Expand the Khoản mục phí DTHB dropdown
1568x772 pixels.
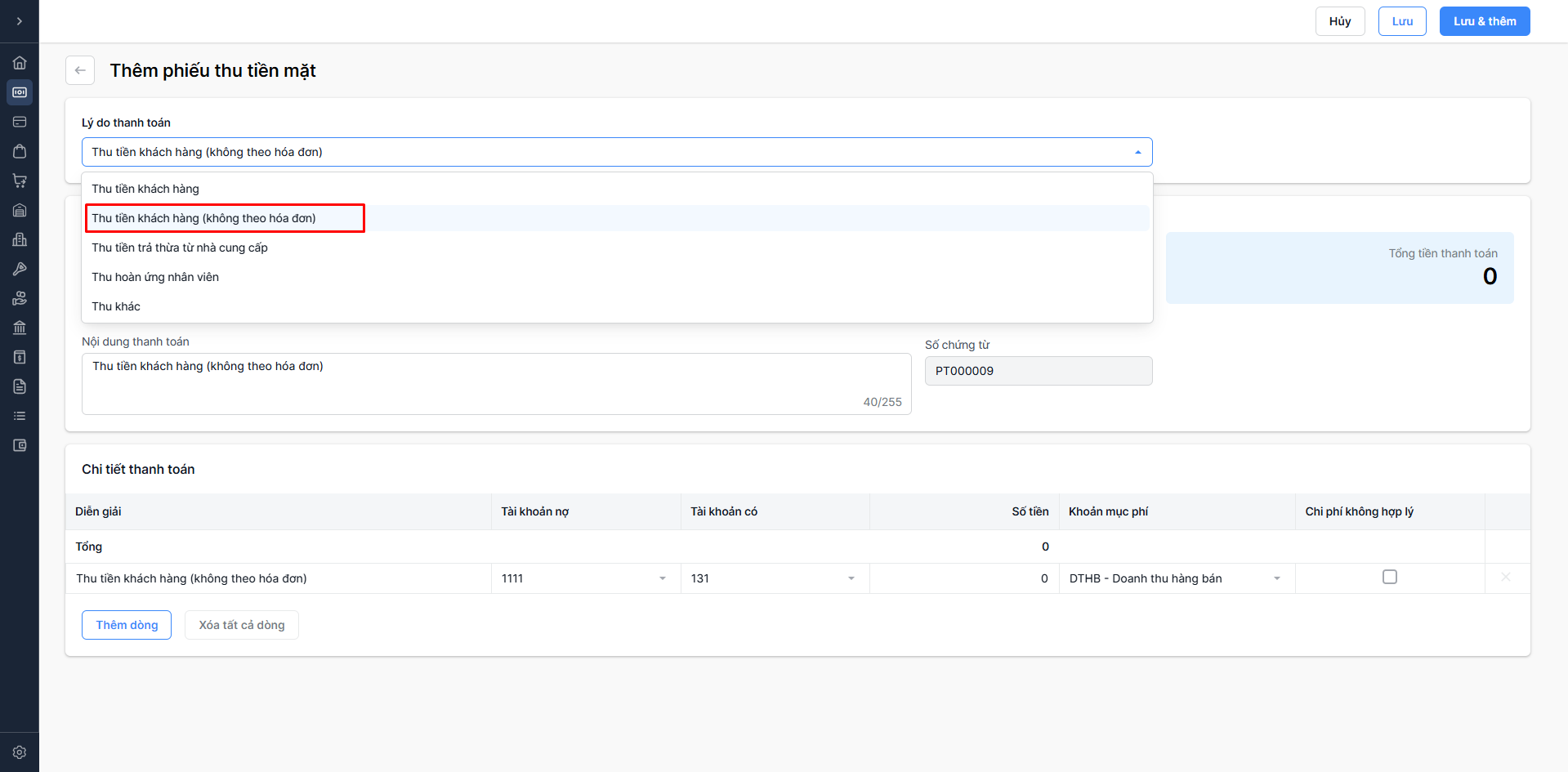1276,578
